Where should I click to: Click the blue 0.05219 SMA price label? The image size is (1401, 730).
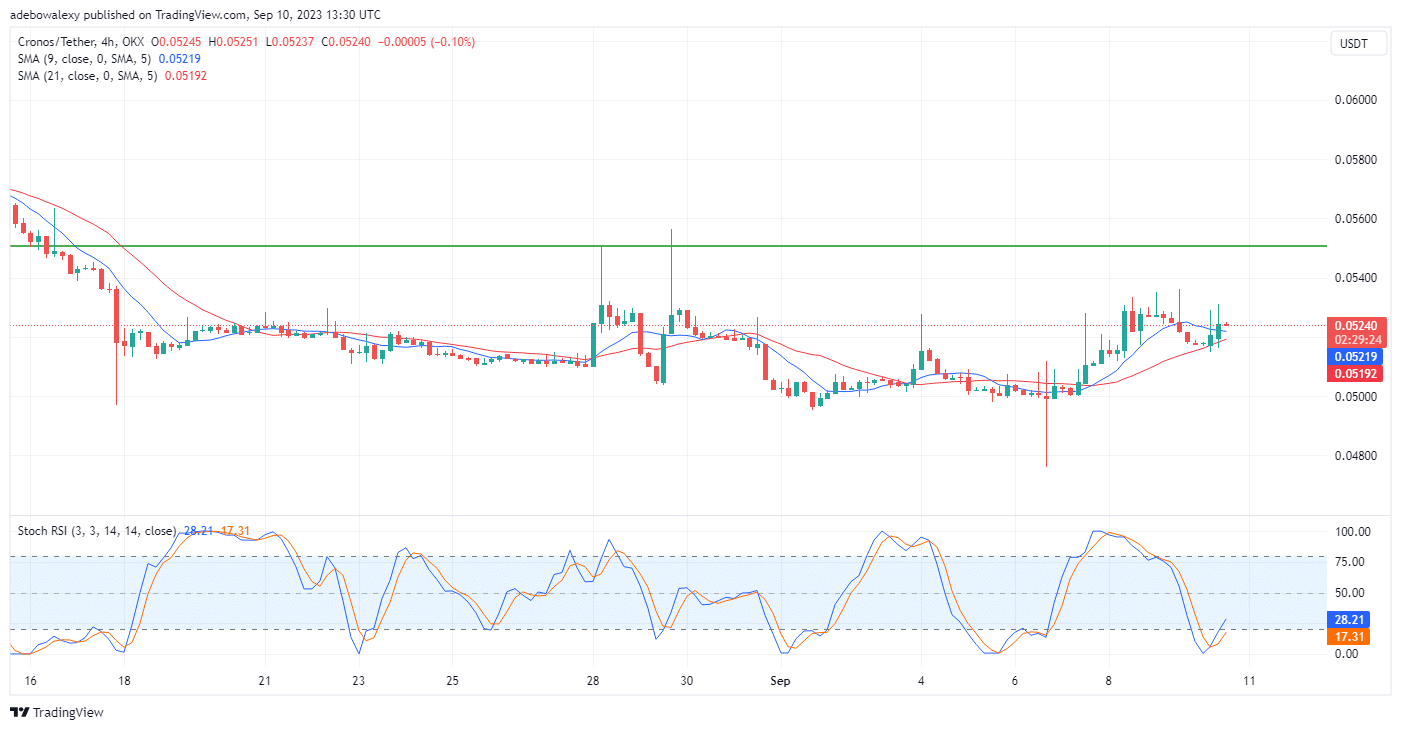(x=1355, y=357)
